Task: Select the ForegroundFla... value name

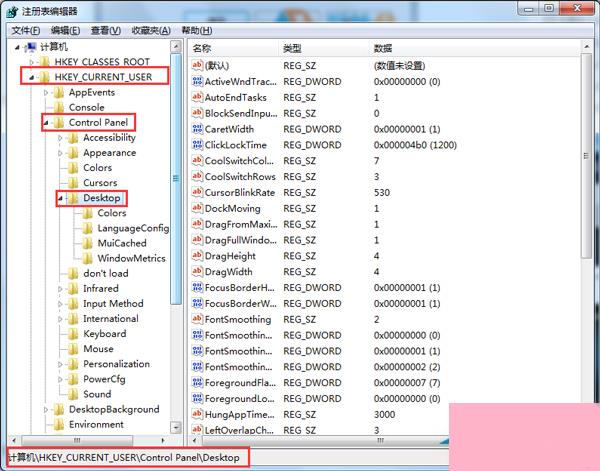Action: 240,383
